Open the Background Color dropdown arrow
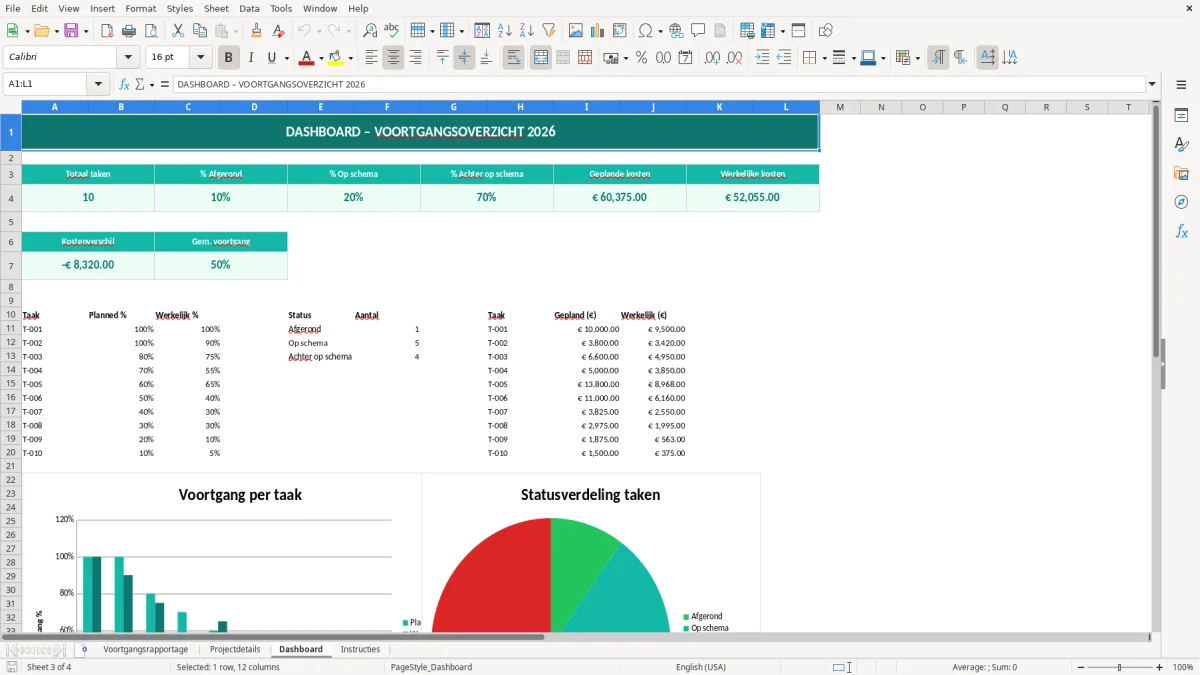1200x675 pixels. coord(350,58)
